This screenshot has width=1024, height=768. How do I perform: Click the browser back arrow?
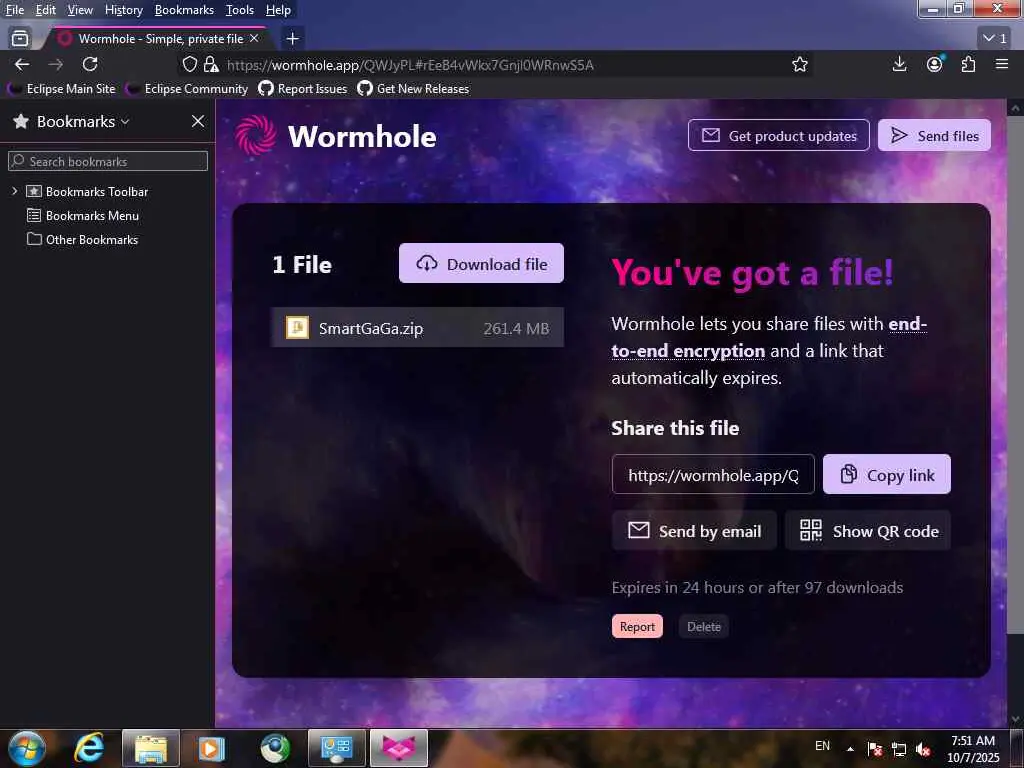click(22, 64)
